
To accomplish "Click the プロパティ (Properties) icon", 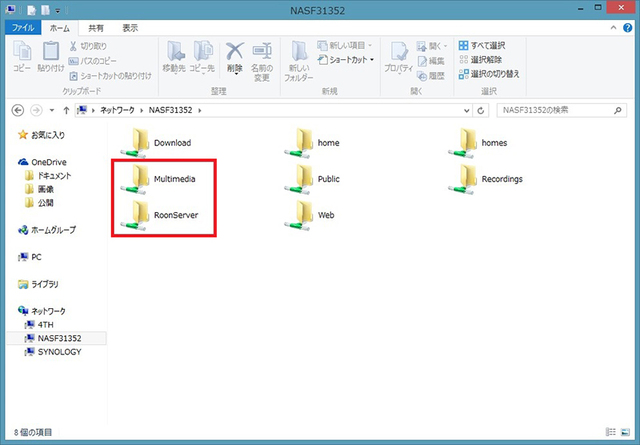I will pos(398,58).
